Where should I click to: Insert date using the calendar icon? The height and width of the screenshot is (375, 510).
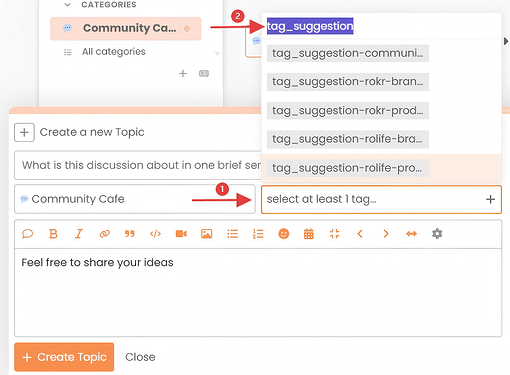click(x=309, y=234)
